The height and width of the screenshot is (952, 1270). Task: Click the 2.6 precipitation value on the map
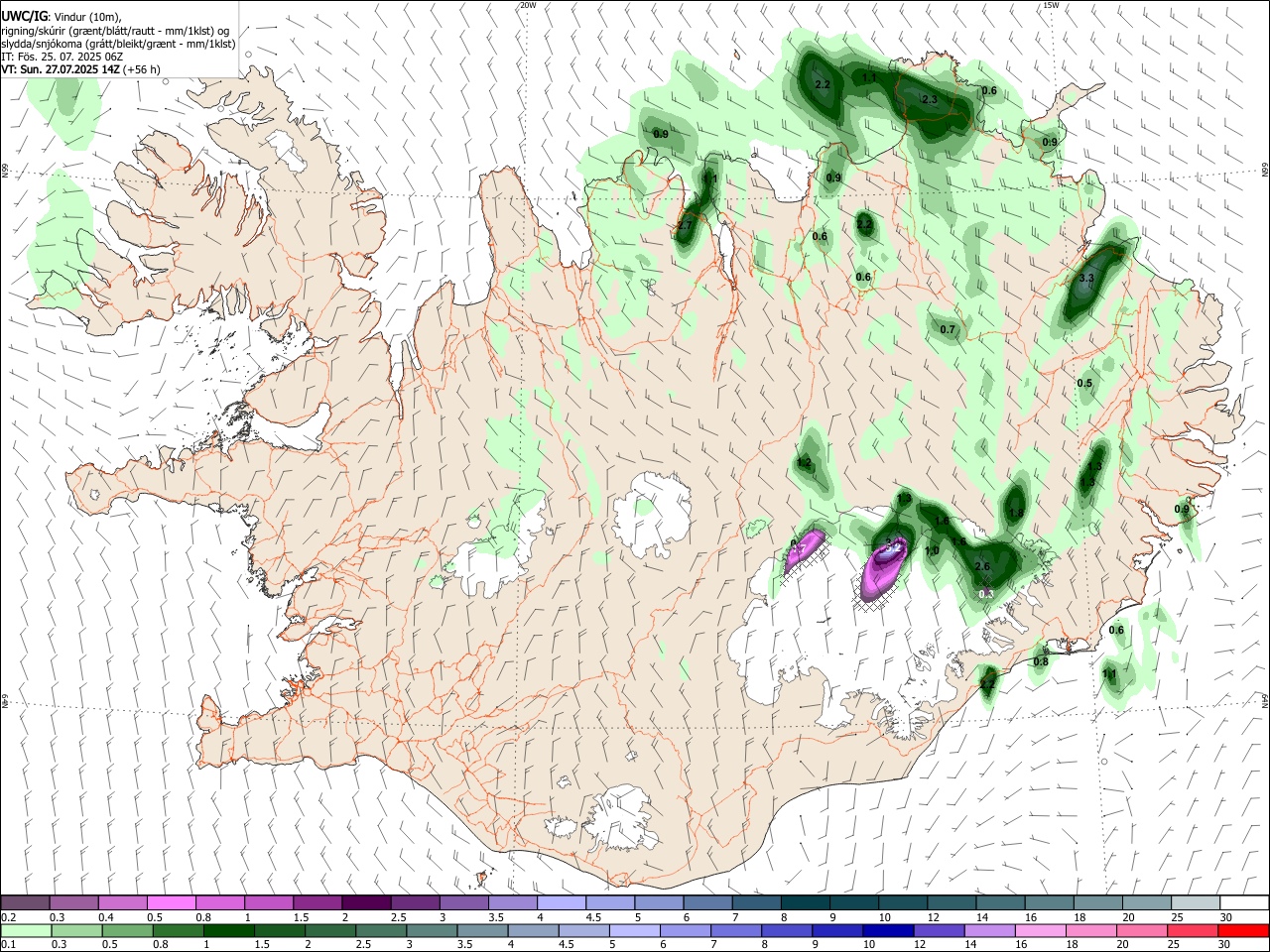click(982, 566)
